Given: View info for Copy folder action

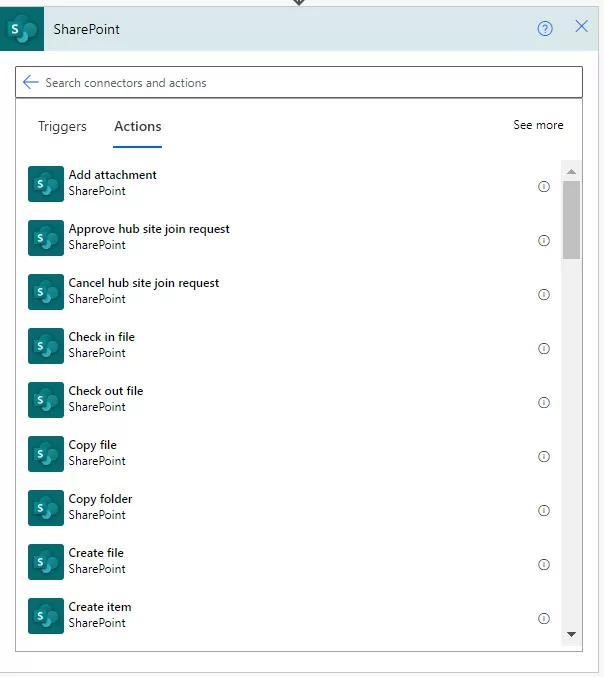Looking at the screenshot, I should [x=544, y=510].
